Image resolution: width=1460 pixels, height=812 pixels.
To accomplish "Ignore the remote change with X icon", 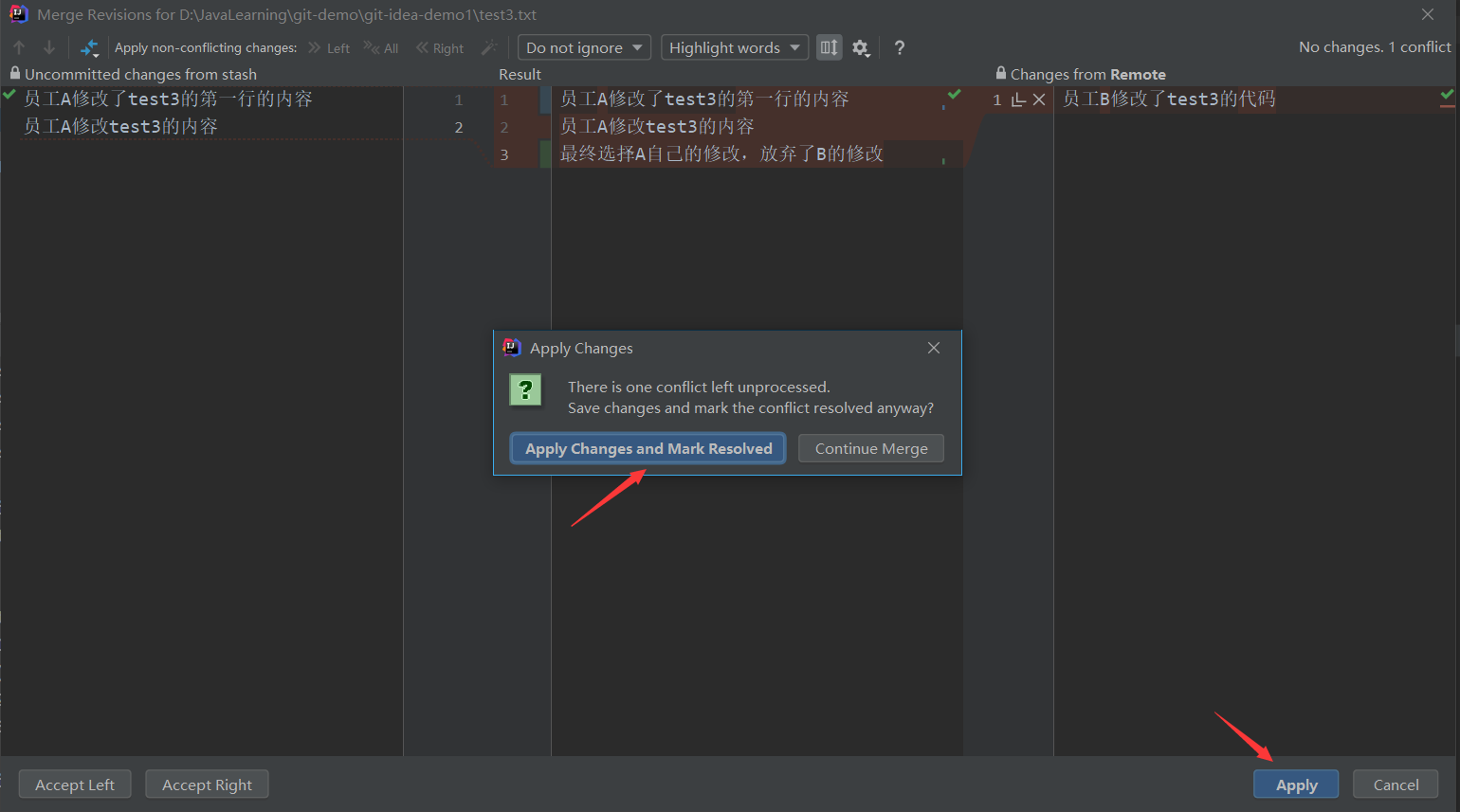I will 1039,99.
